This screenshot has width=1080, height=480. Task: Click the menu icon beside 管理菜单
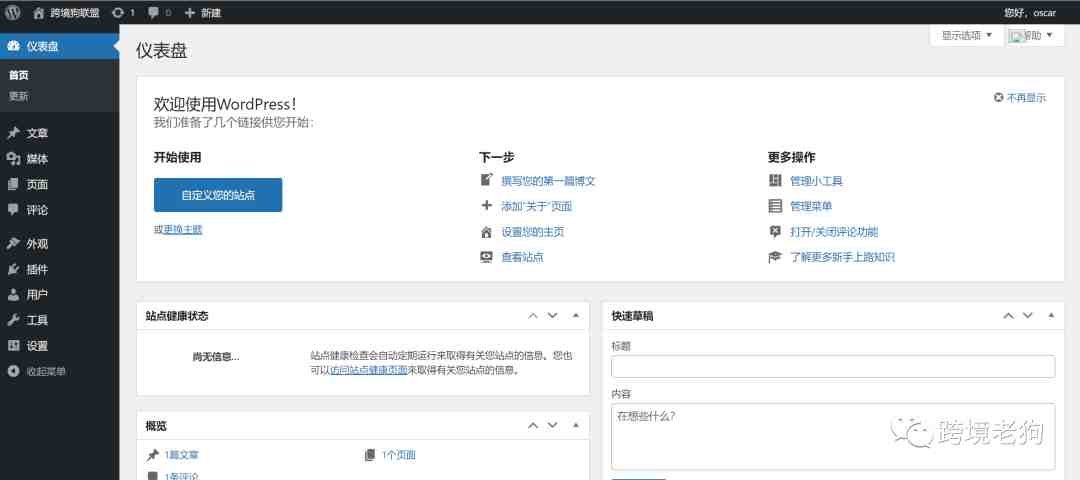pyautogui.click(x=775, y=205)
